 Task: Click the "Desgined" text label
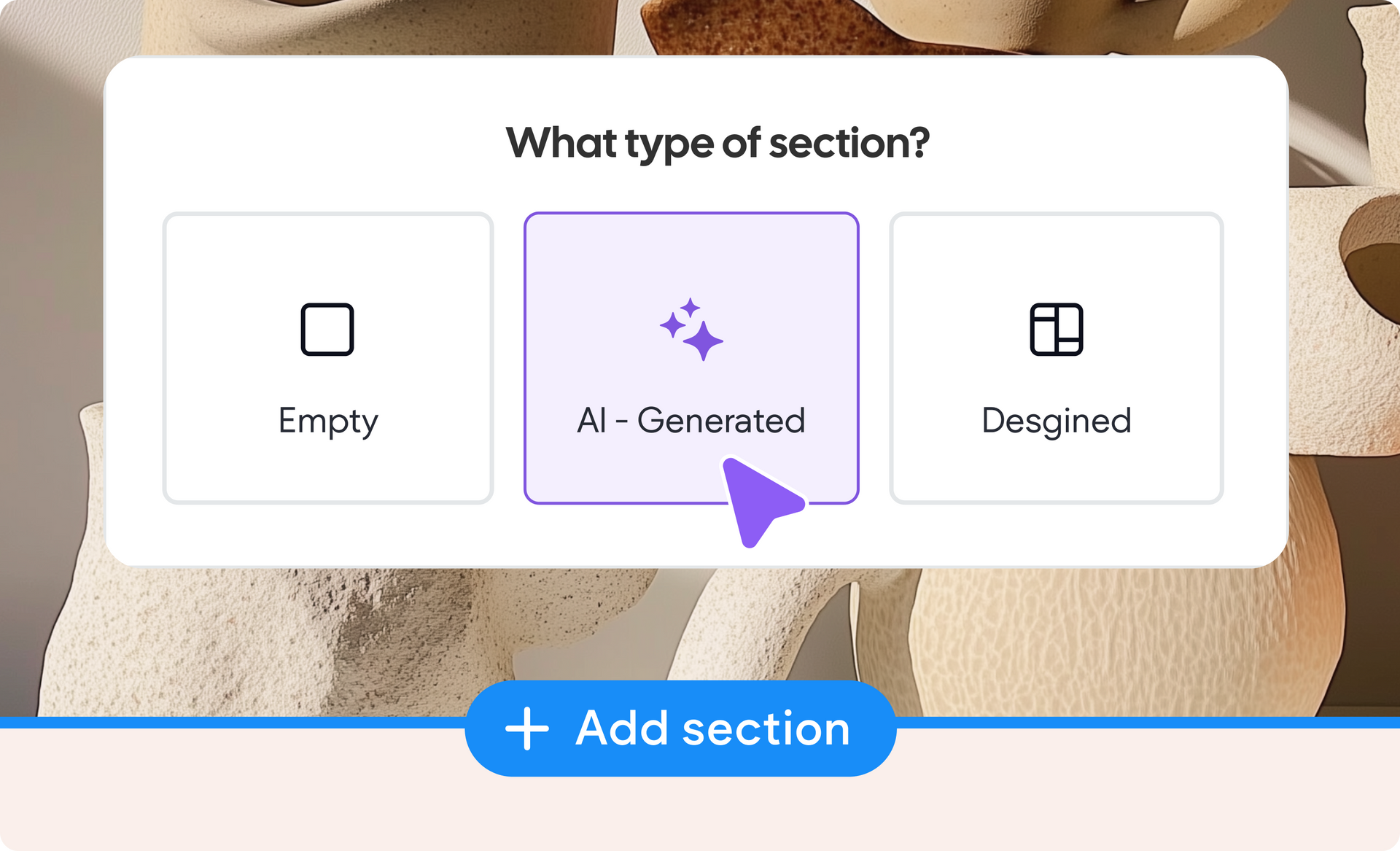(x=1057, y=421)
